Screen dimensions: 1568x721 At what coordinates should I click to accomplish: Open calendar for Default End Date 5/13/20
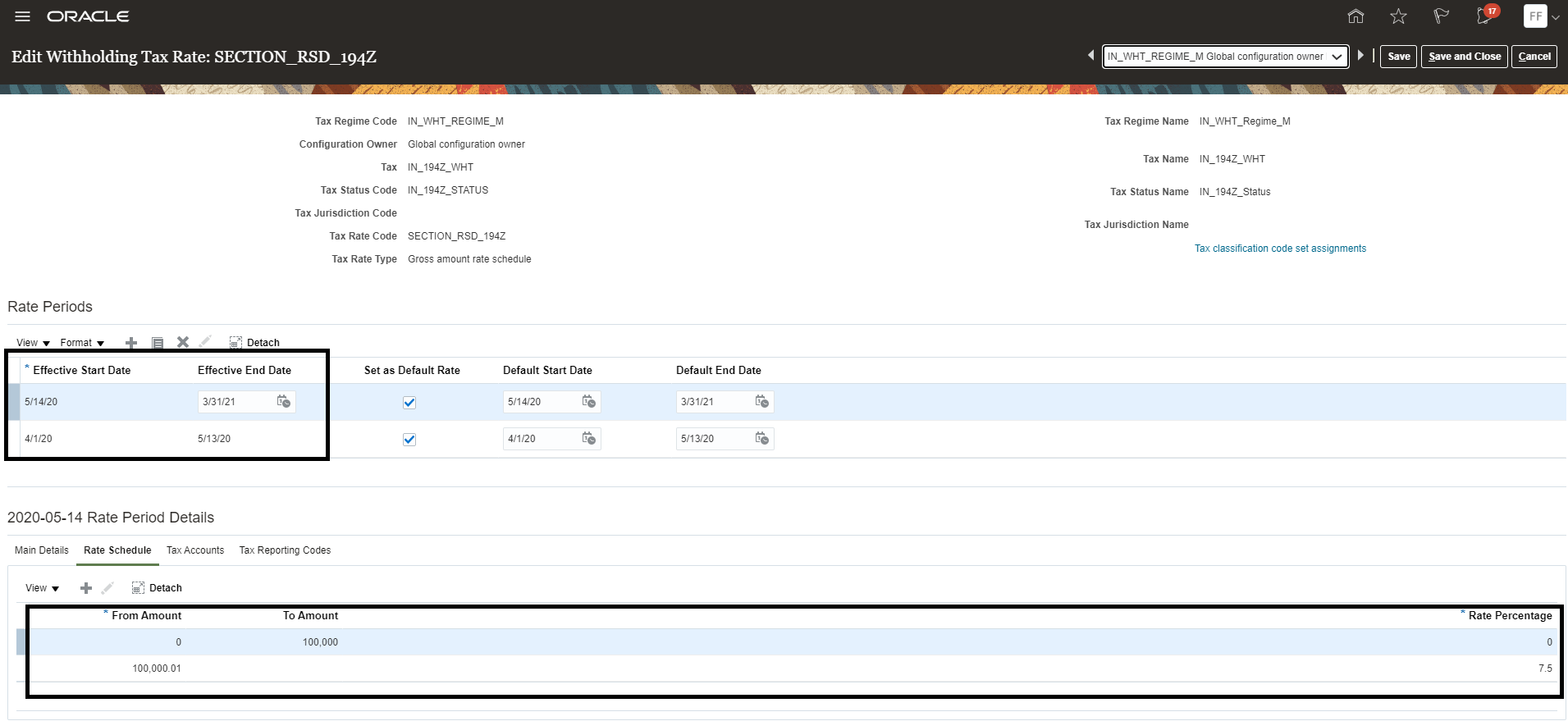[x=762, y=438]
